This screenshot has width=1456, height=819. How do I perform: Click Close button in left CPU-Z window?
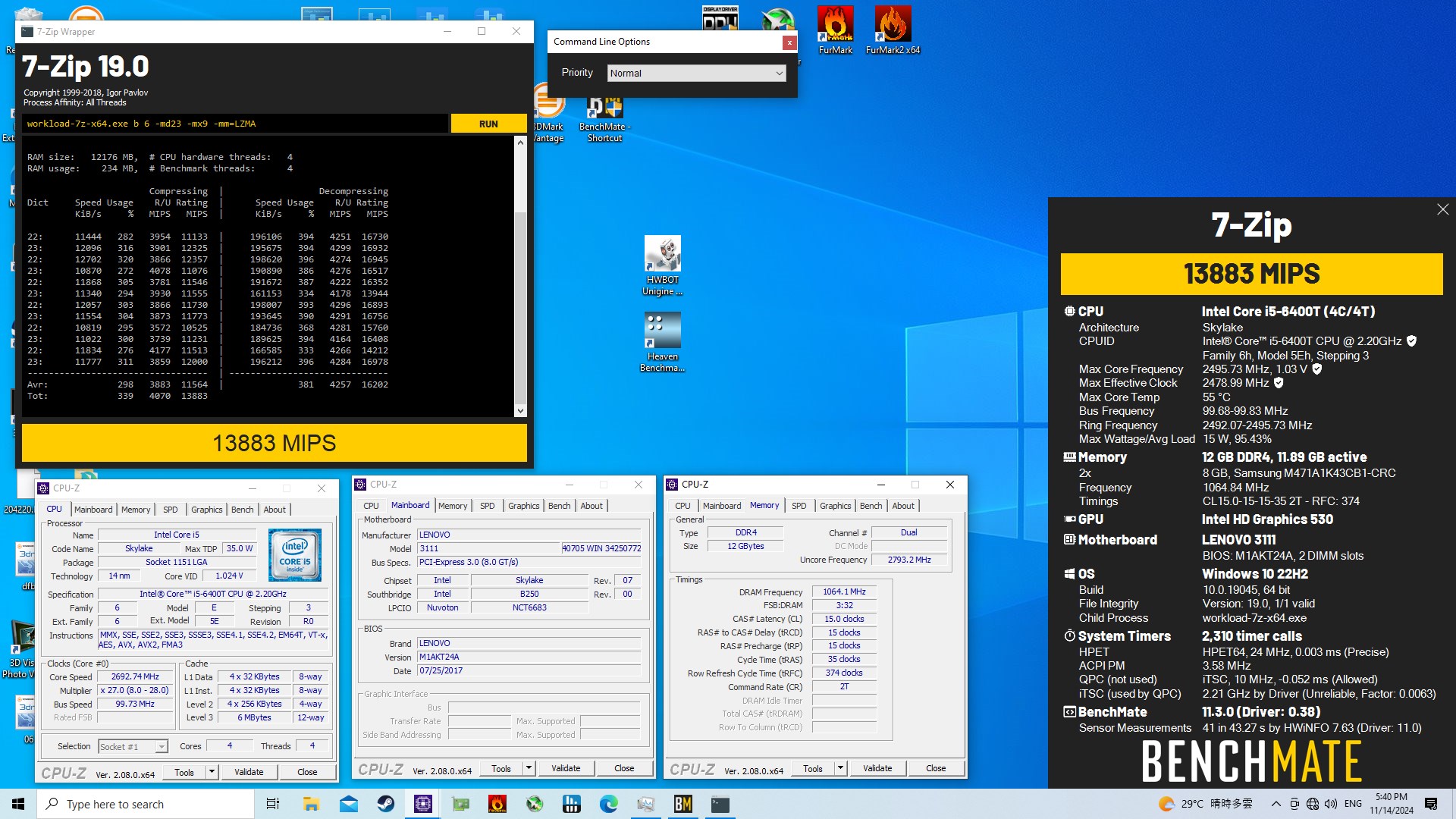tap(307, 773)
